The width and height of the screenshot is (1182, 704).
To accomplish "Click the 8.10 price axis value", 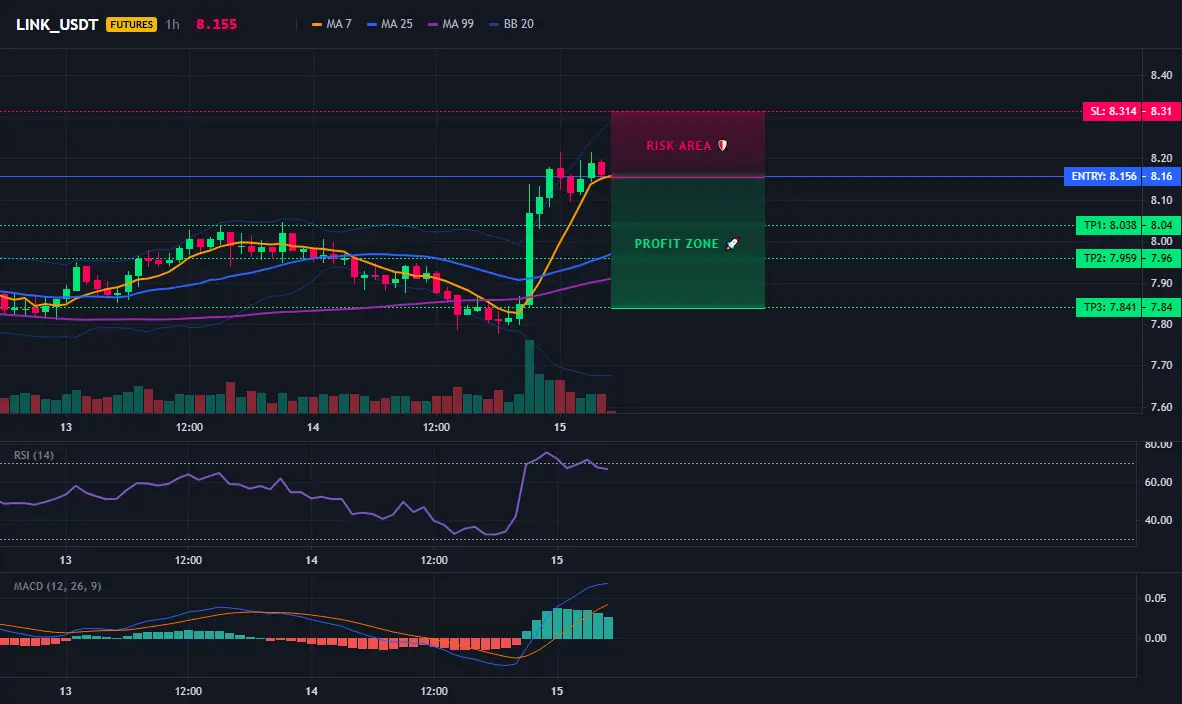I will (x=1161, y=200).
